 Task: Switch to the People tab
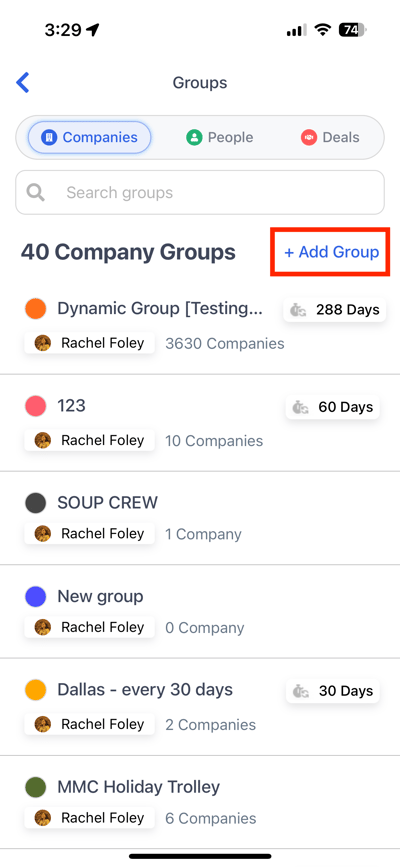[220, 137]
